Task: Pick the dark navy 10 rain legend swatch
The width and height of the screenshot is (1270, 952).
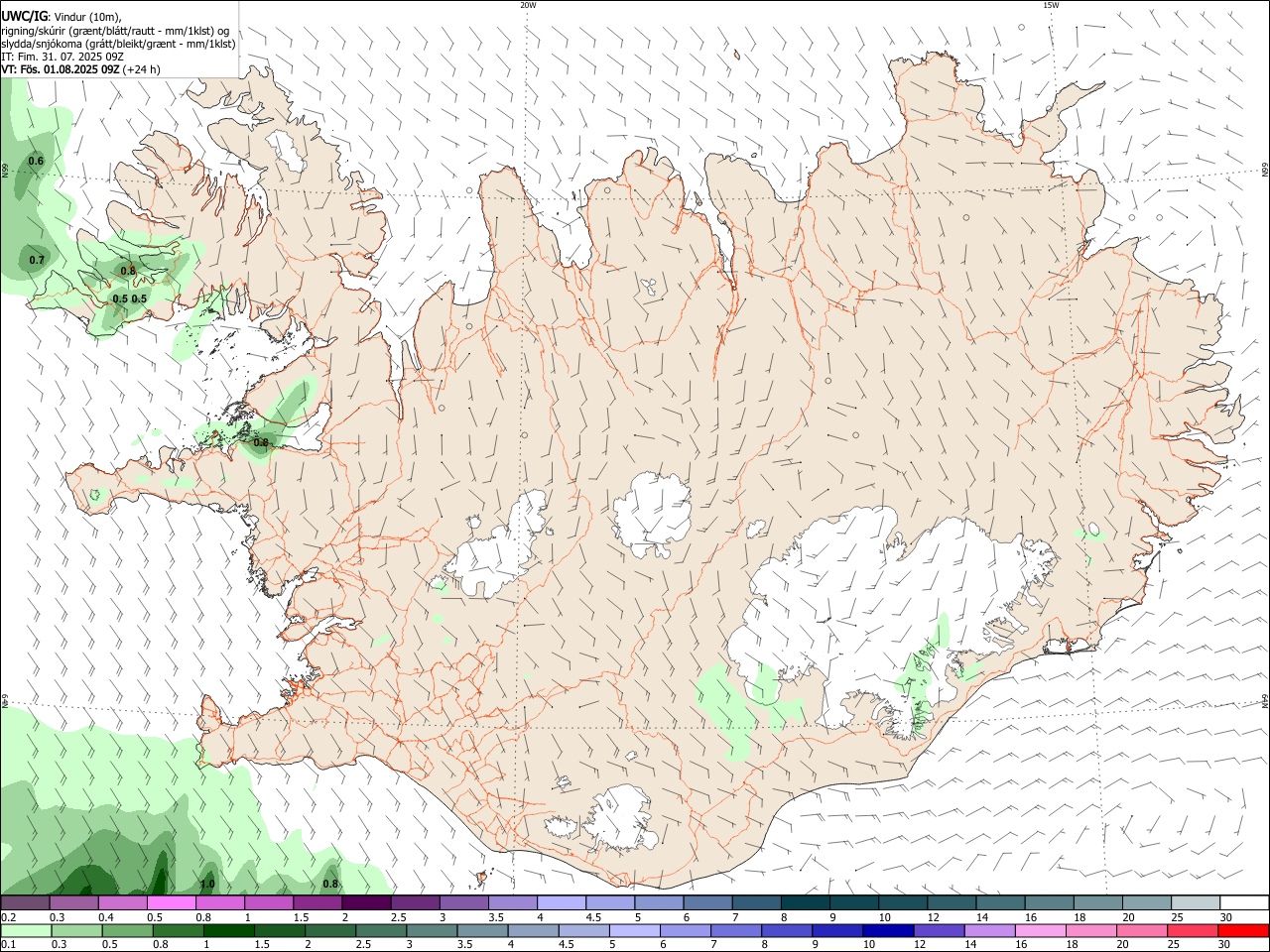Action: tap(887, 930)
